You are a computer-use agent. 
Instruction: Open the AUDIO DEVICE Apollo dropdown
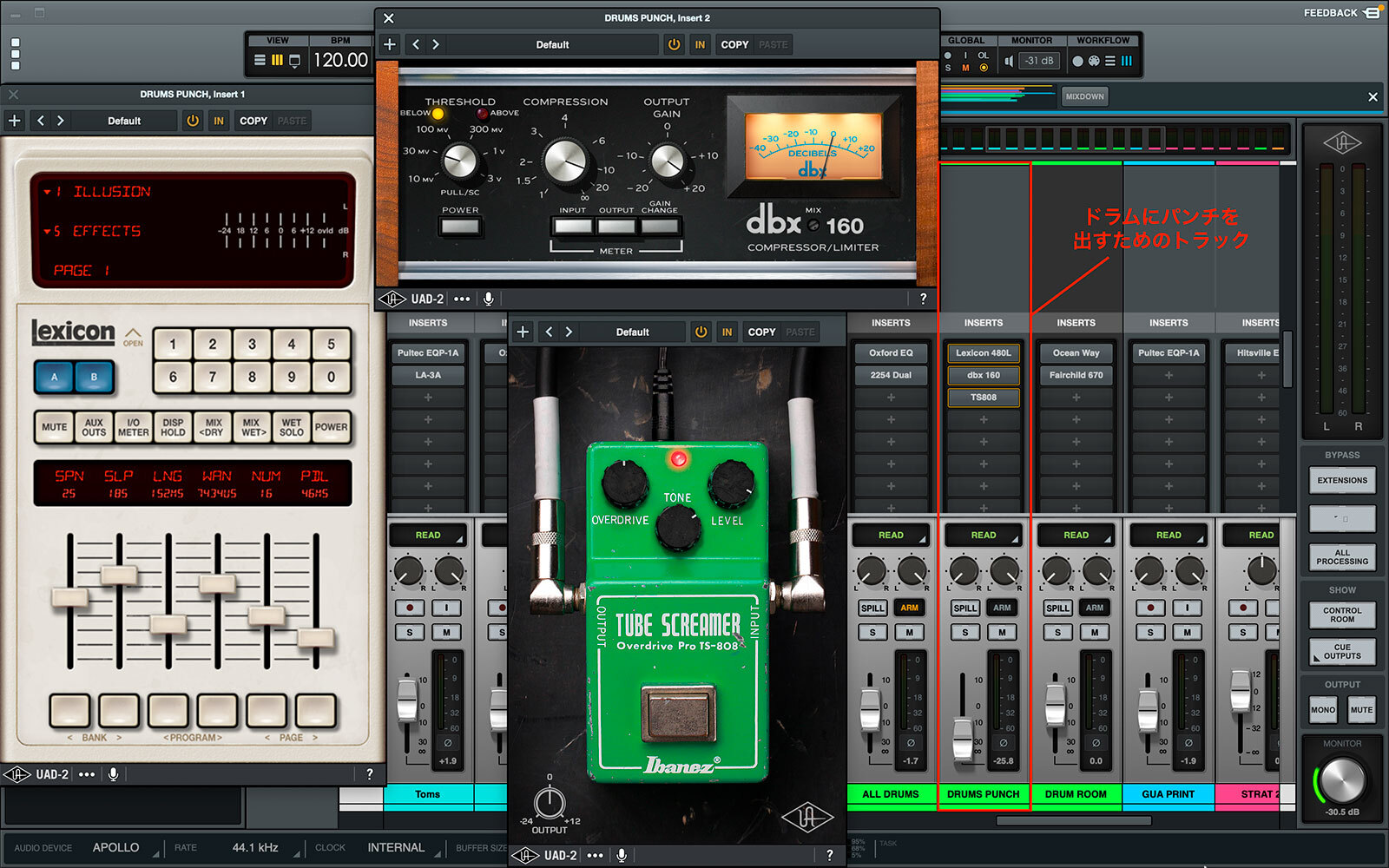(117, 847)
